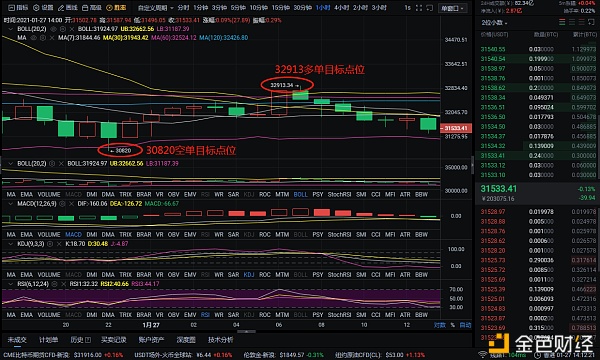The width and height of the screenshot is (600, 360).
Task: Open settings for main BOLL indicator
Action: pyautogui.click(x=63, y=29)
